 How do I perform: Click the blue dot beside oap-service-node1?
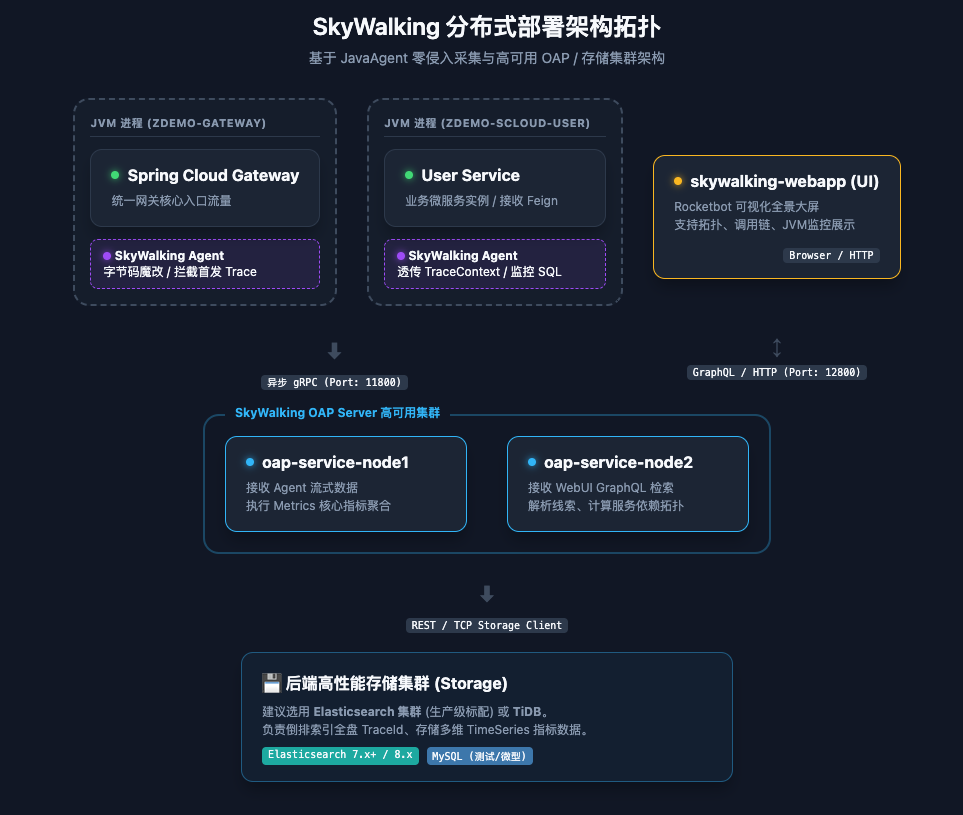pyautogui.click(x=250, y=462)
